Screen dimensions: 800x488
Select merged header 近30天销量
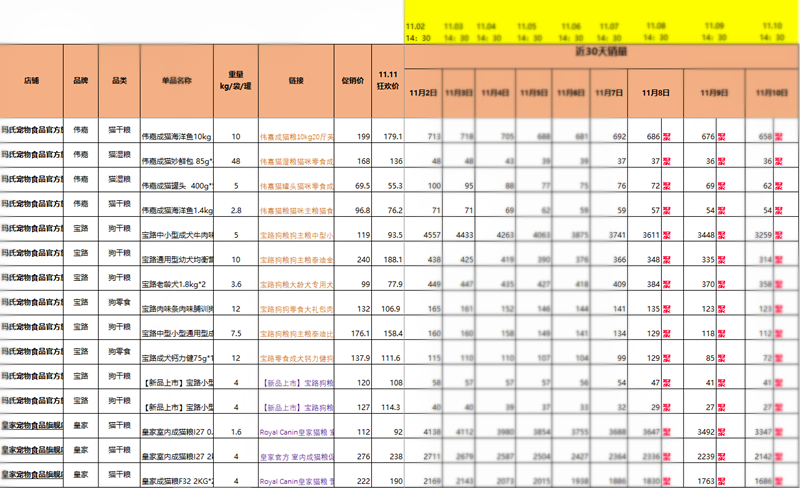[x=602, y=56]
